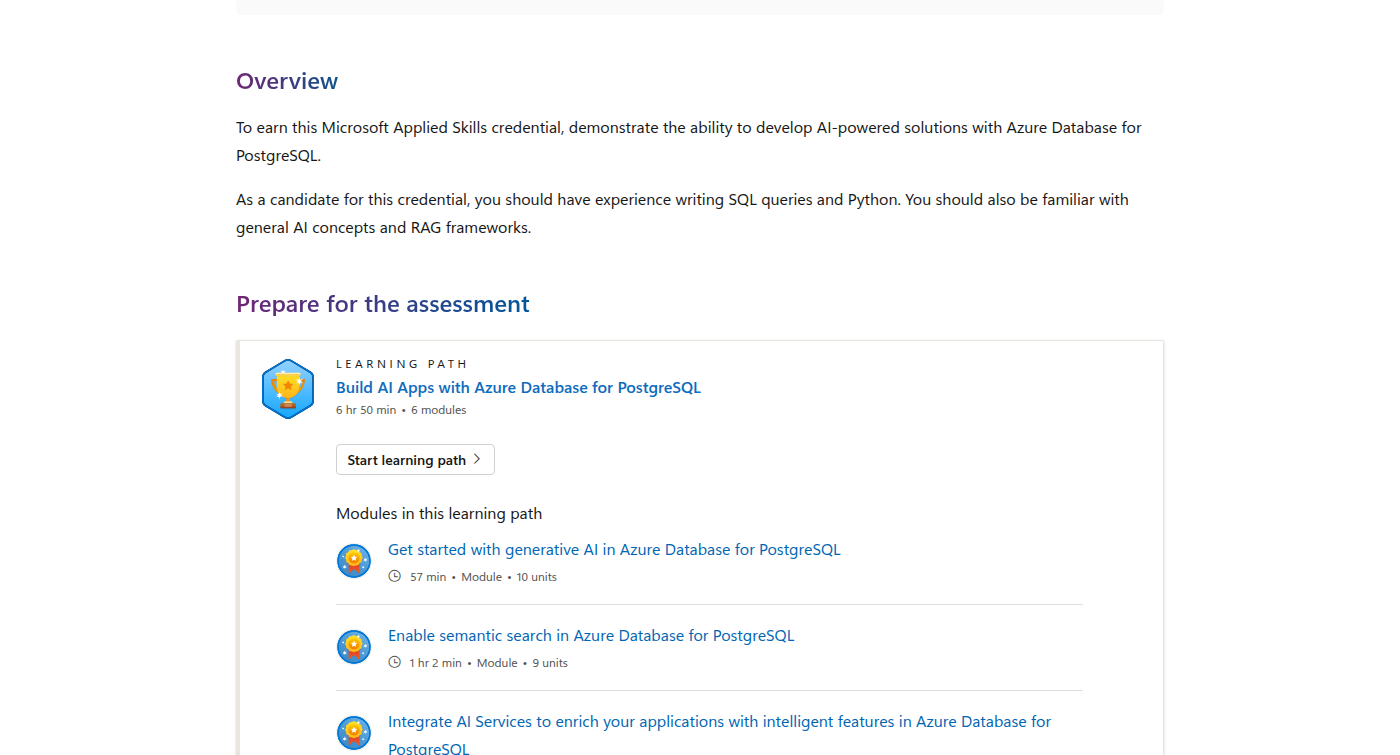Click the paragraph starting To earn this Microsoft

[689, 142]
